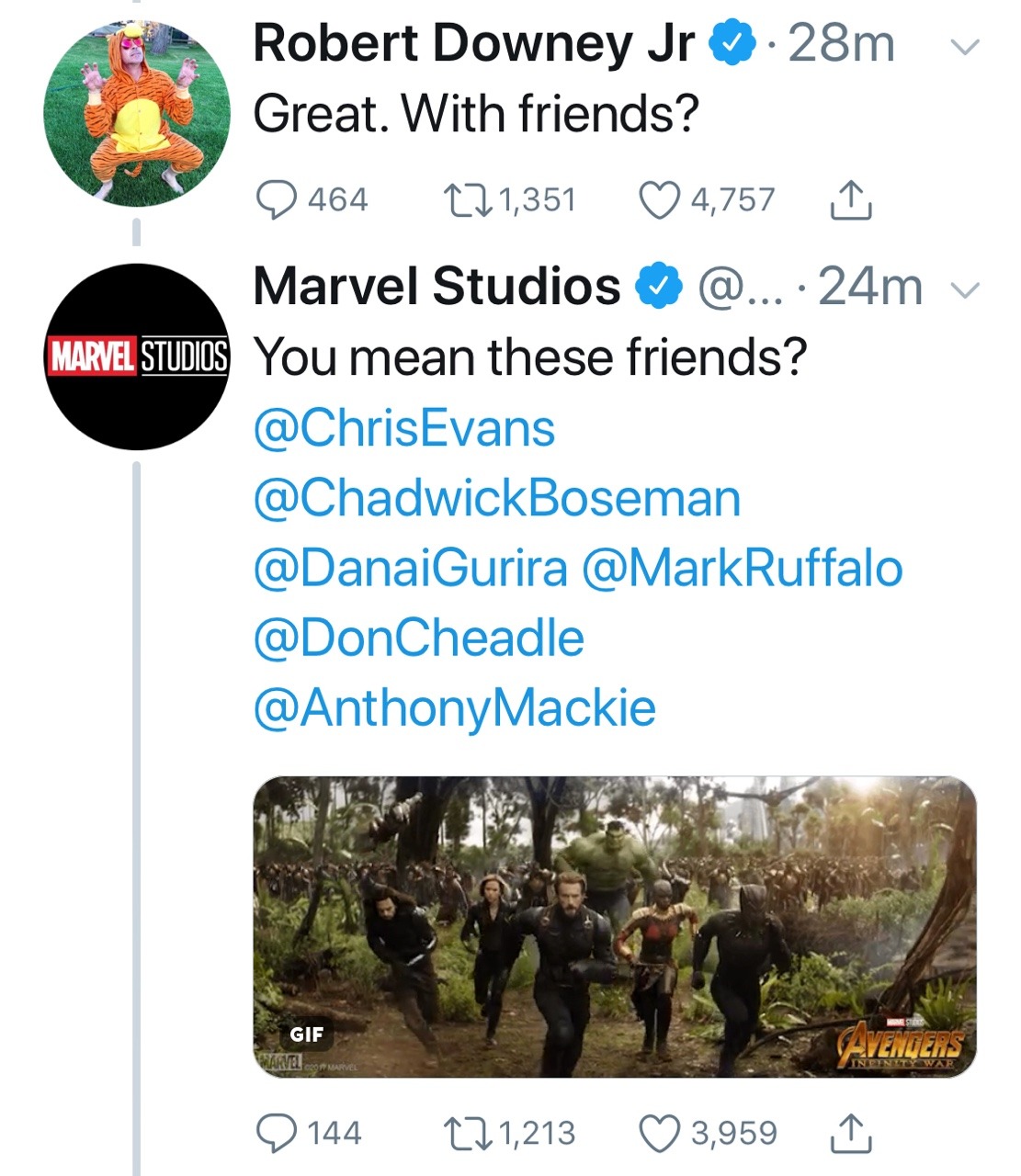Open the Marvel Studios profile avatar
1021x1176 pixels.
[x=137, y=356]
